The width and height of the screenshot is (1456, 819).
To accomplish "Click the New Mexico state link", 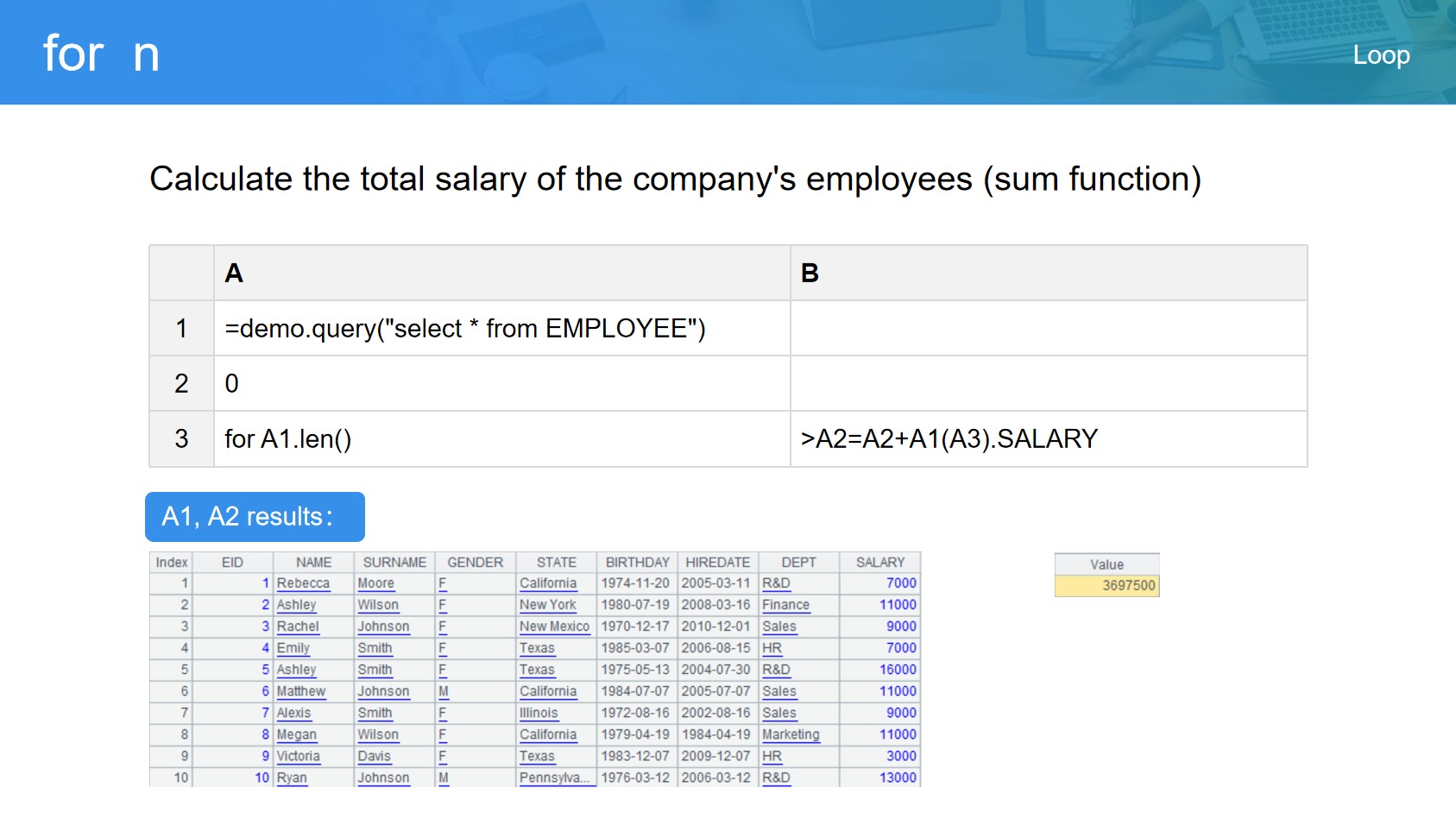I will (554, 627).
